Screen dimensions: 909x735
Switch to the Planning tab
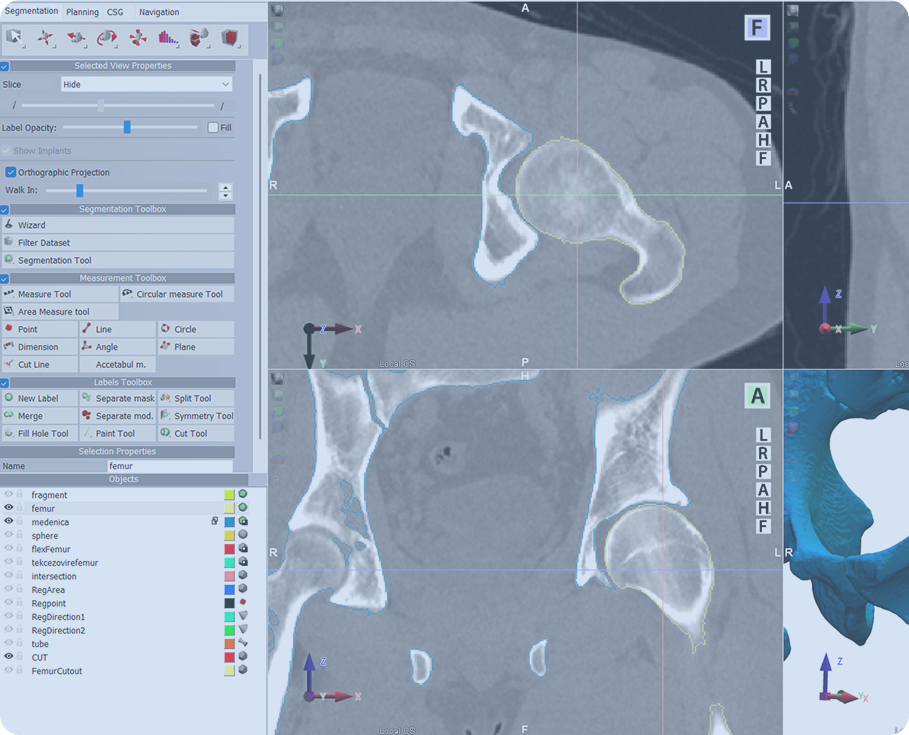(x=82, y=12)
